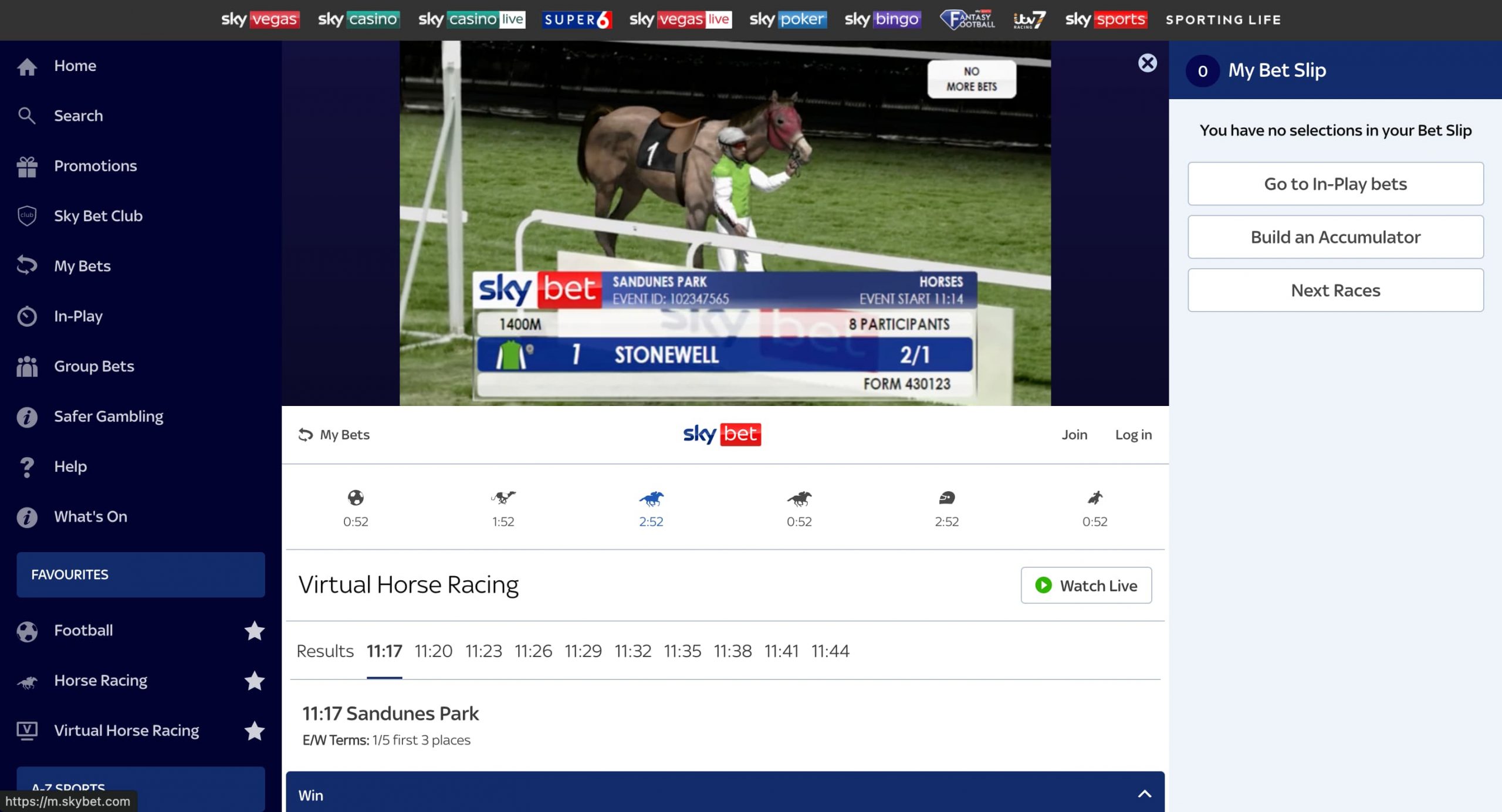Close the live video player
Screen dimensions: 1502x812
tap(1147, 63)
